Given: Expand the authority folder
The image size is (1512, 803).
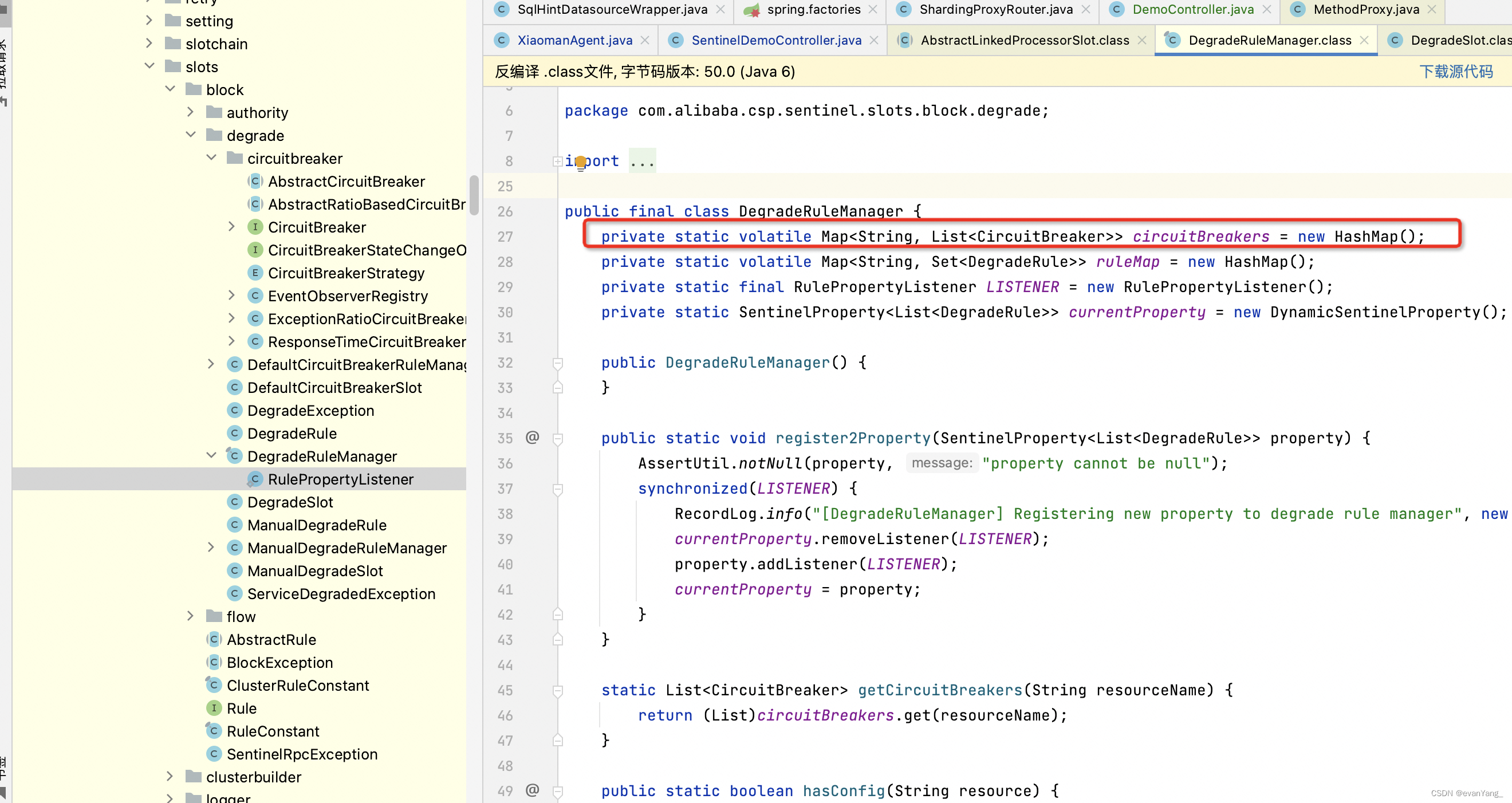Looking at the screenshot, I should point(190,112).
